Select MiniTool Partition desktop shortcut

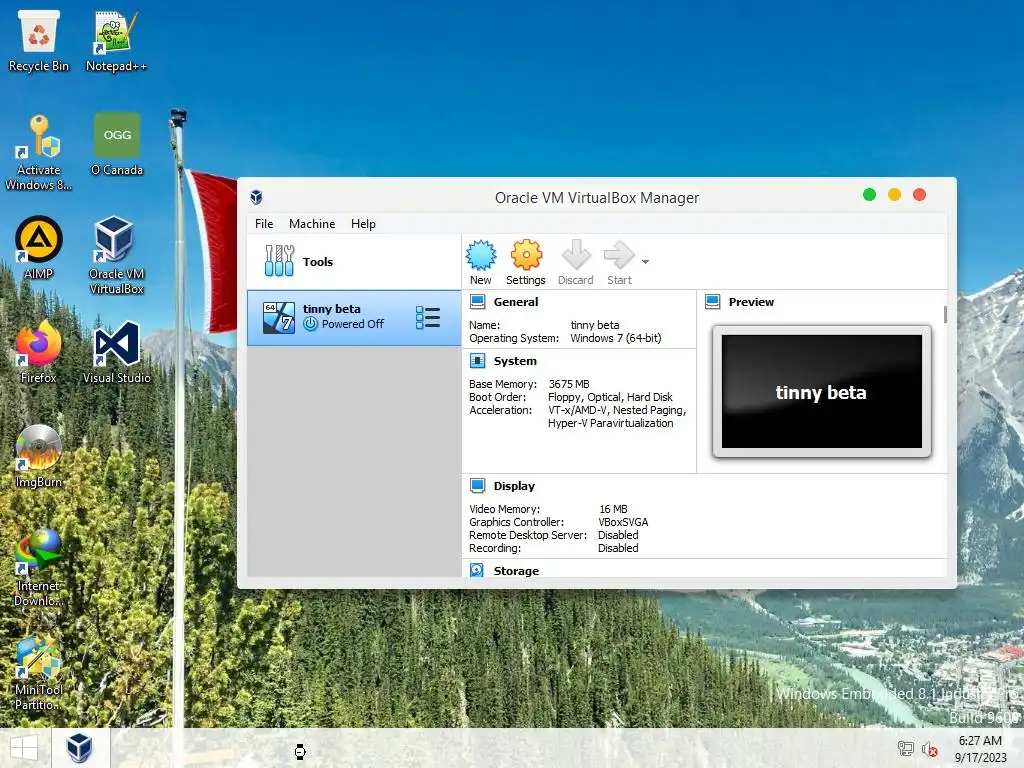point(39,671)
